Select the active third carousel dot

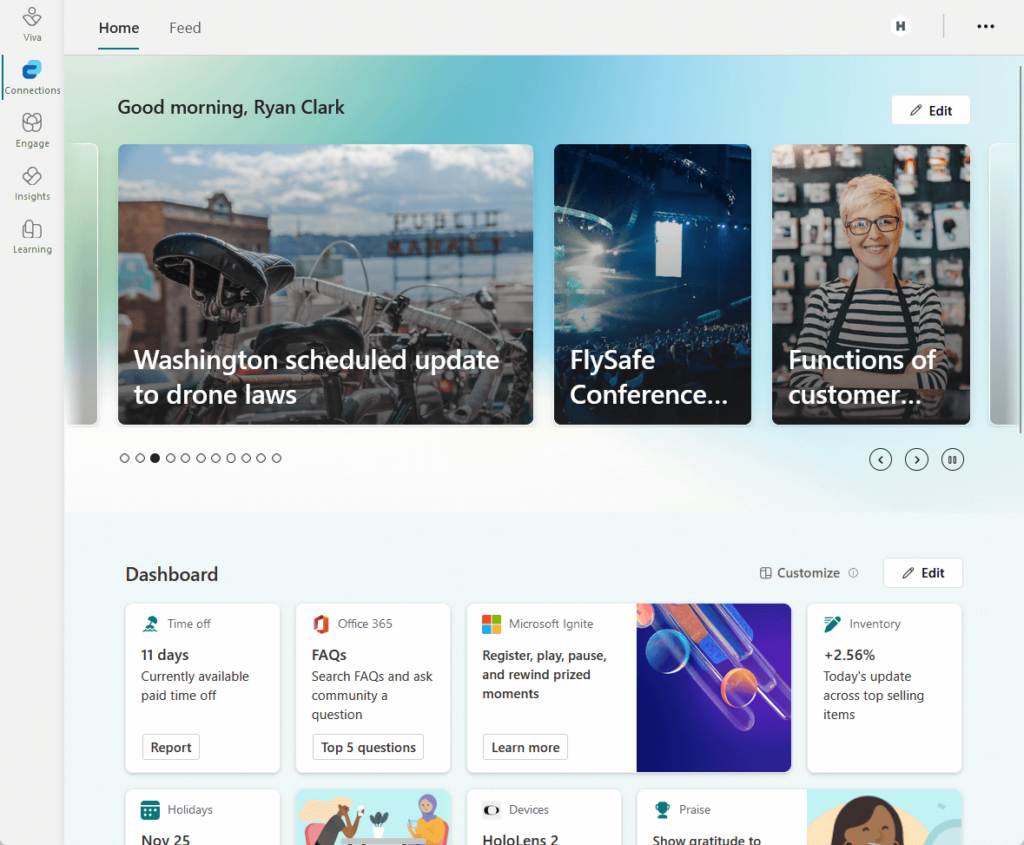(x=155, y=458)
